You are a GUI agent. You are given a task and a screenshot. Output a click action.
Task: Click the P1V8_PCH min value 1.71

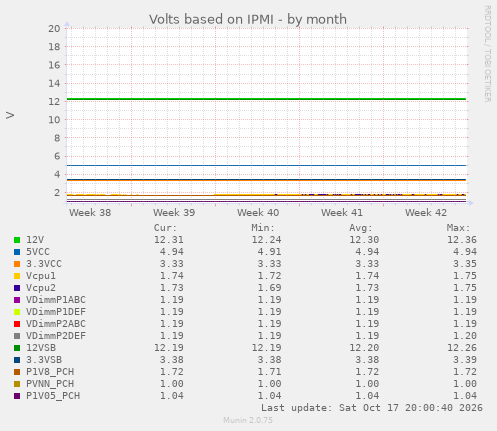point(269,372)
